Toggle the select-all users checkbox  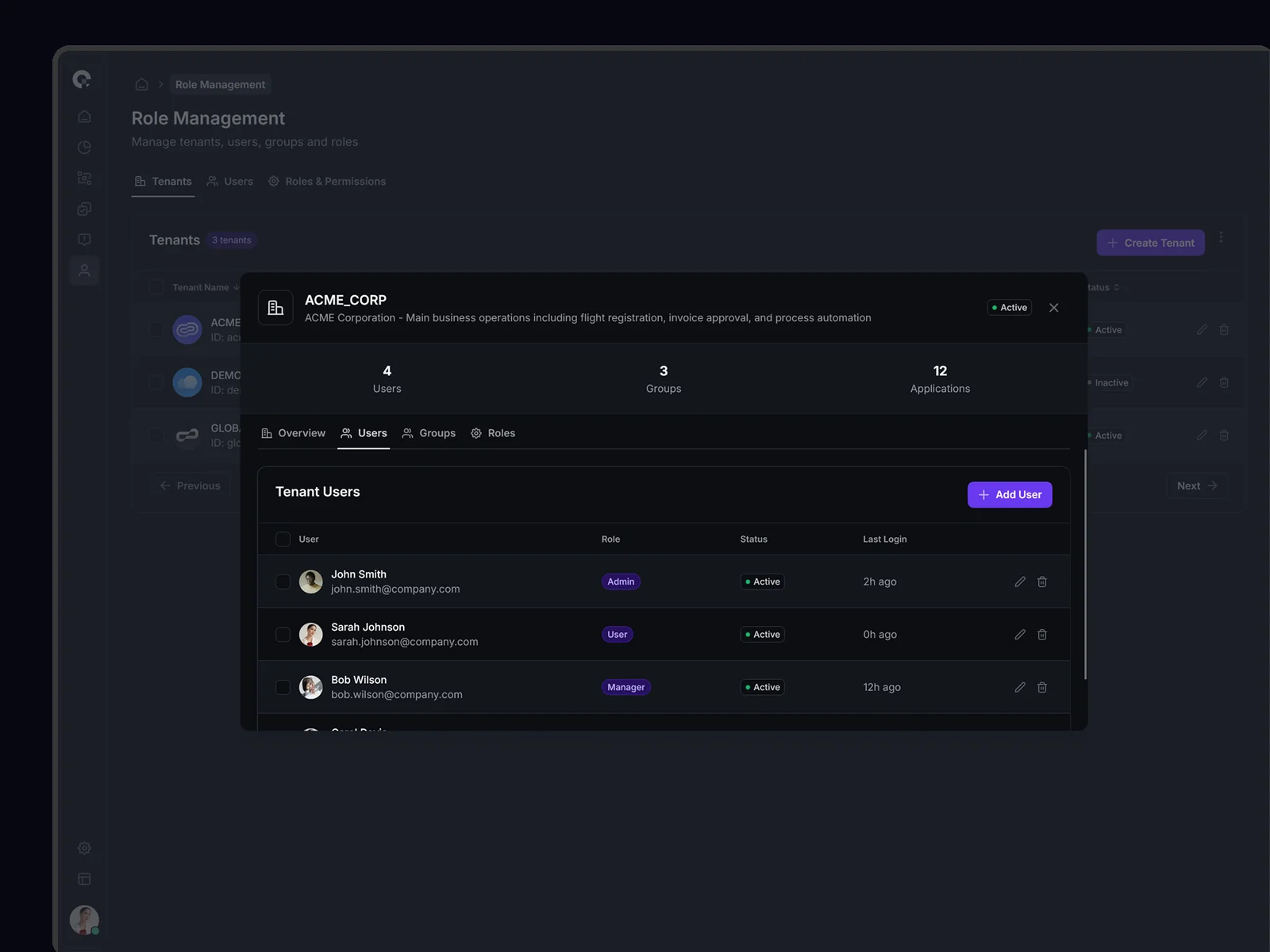pyautogui.click(x=283, y=539)
